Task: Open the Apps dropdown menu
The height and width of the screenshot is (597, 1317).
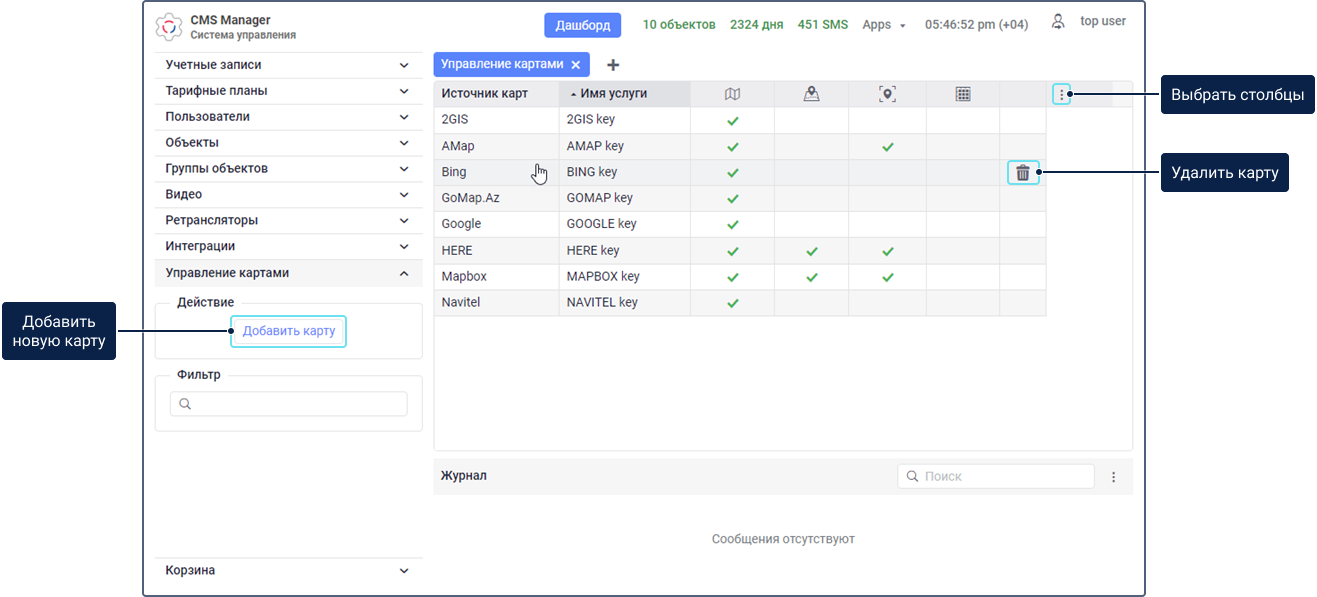Action: click(x=884, y=25)
